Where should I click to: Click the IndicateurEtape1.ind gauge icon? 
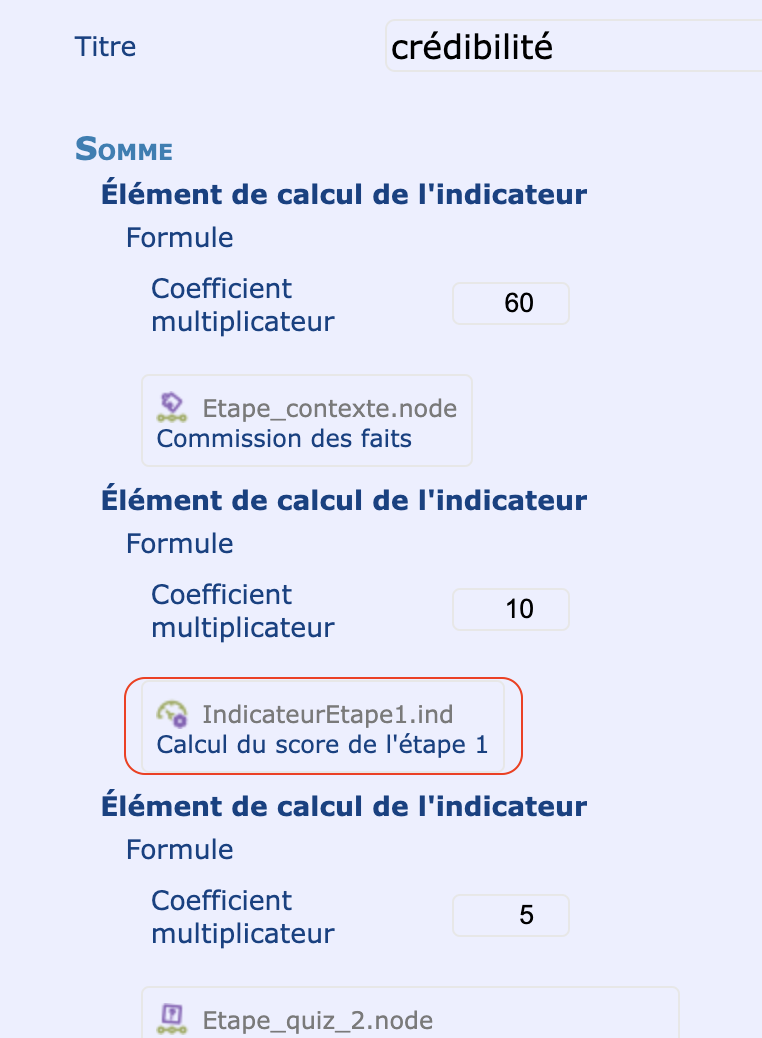pyautogui.click(x=171, y=714)
